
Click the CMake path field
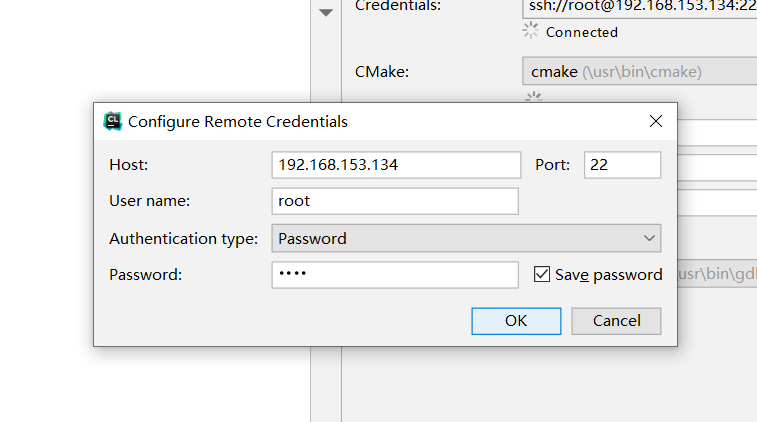pyautogui.click(x=640, y=72)
